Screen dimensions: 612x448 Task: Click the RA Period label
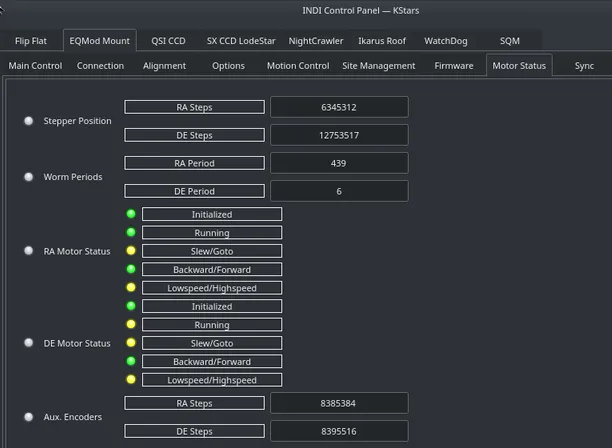pos(194,163)
